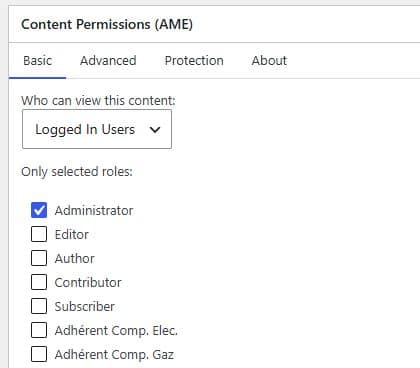This screenshot has height=368, width=420.
Task: Click the 'Only selected roles:' label
Action: click(77, 172)
